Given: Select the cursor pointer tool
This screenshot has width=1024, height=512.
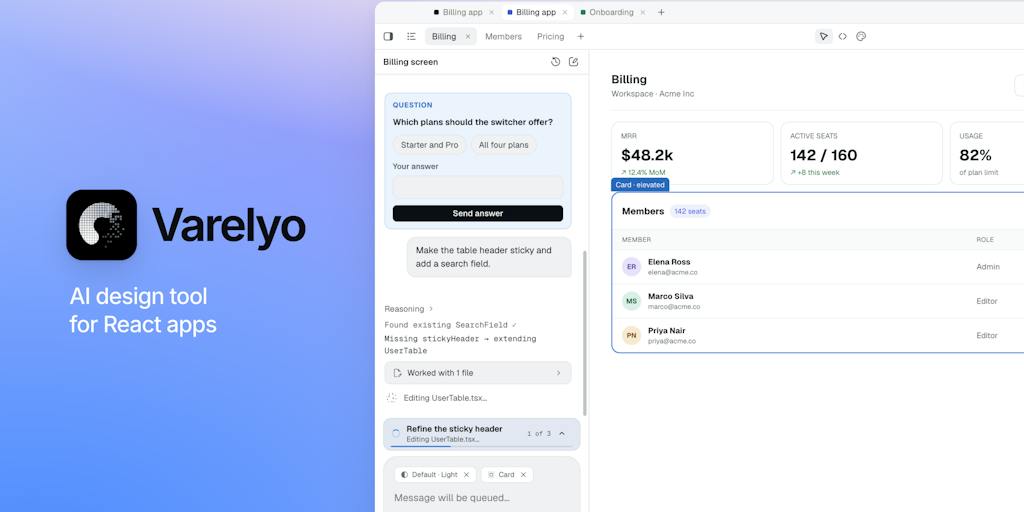Looking at the screenshot, I should [824, 37].
